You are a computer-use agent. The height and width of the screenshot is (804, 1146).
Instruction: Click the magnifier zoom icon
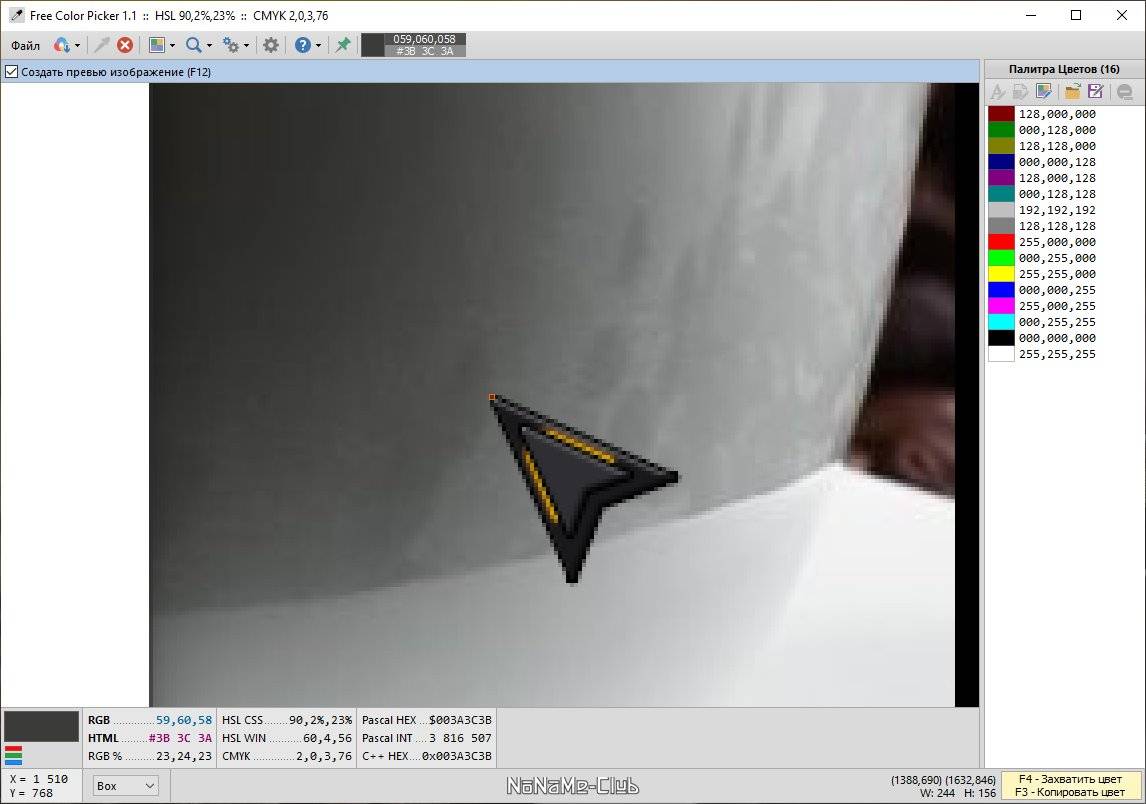tap(194, 45)
